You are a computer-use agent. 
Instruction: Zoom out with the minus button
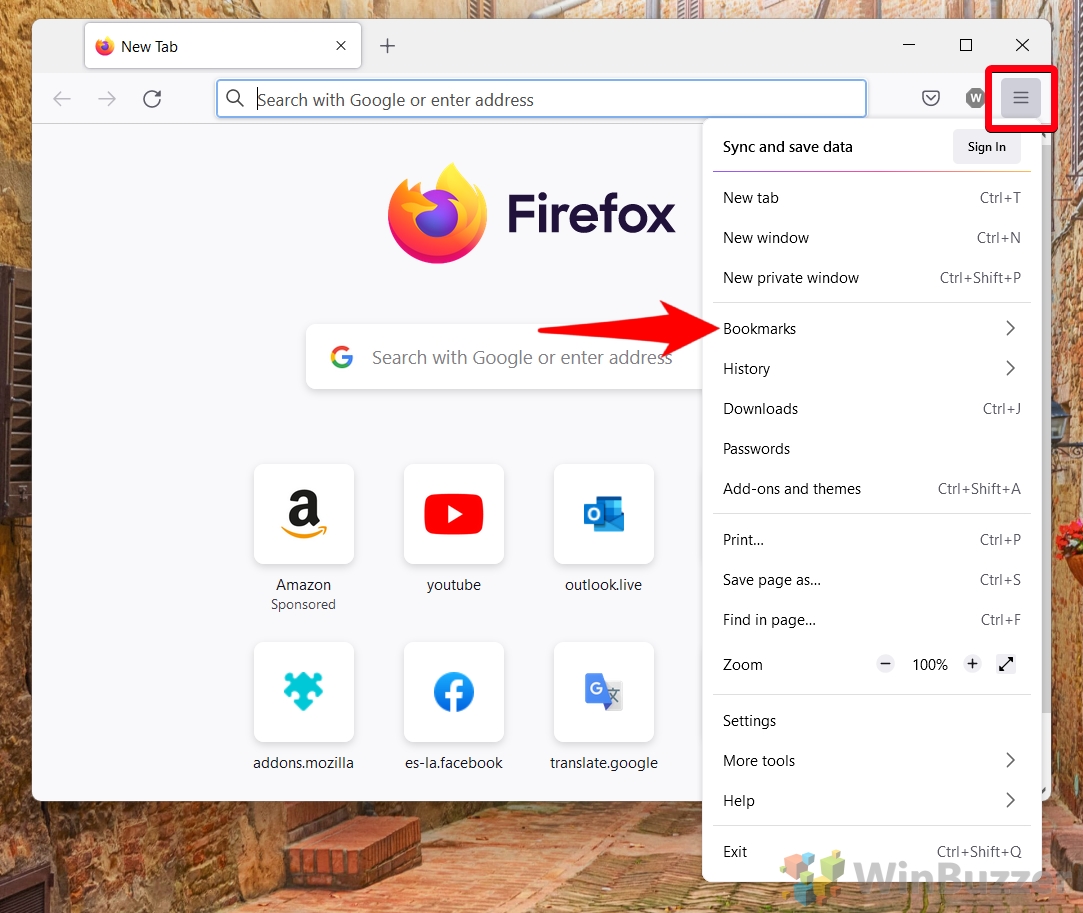coord(885,664)
